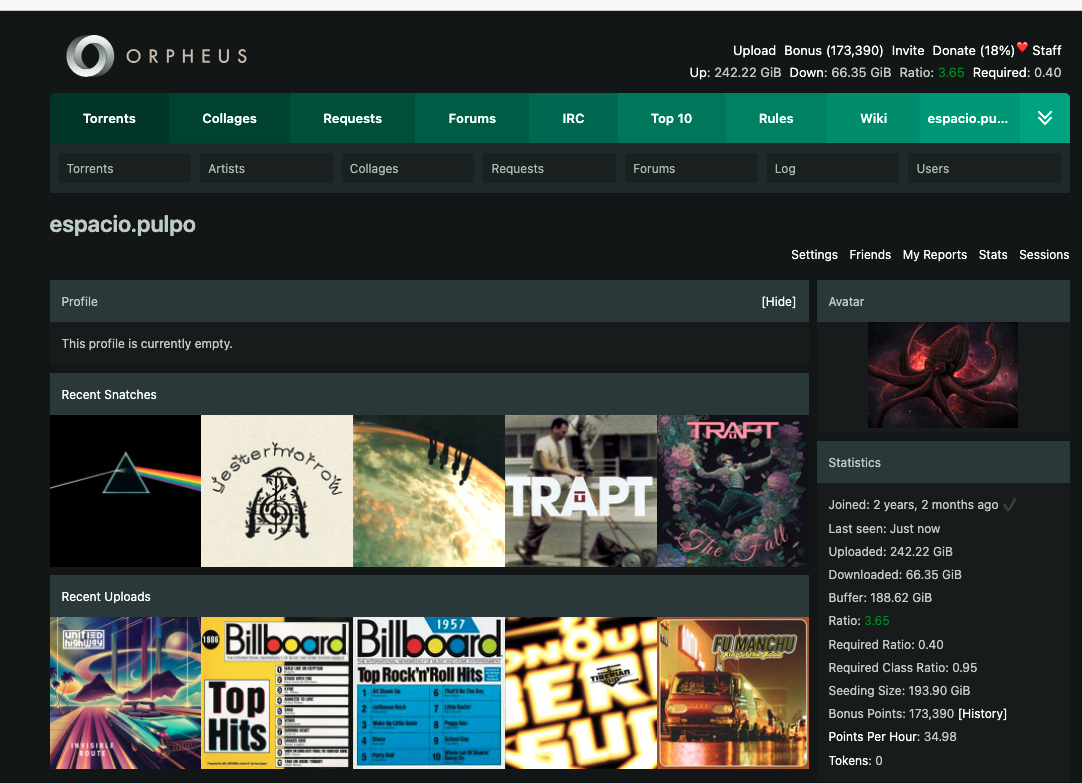This screenshot has height=783, width=1082.
Task: Click the Tokens: 0 line
Action: (x=855, y=760)
